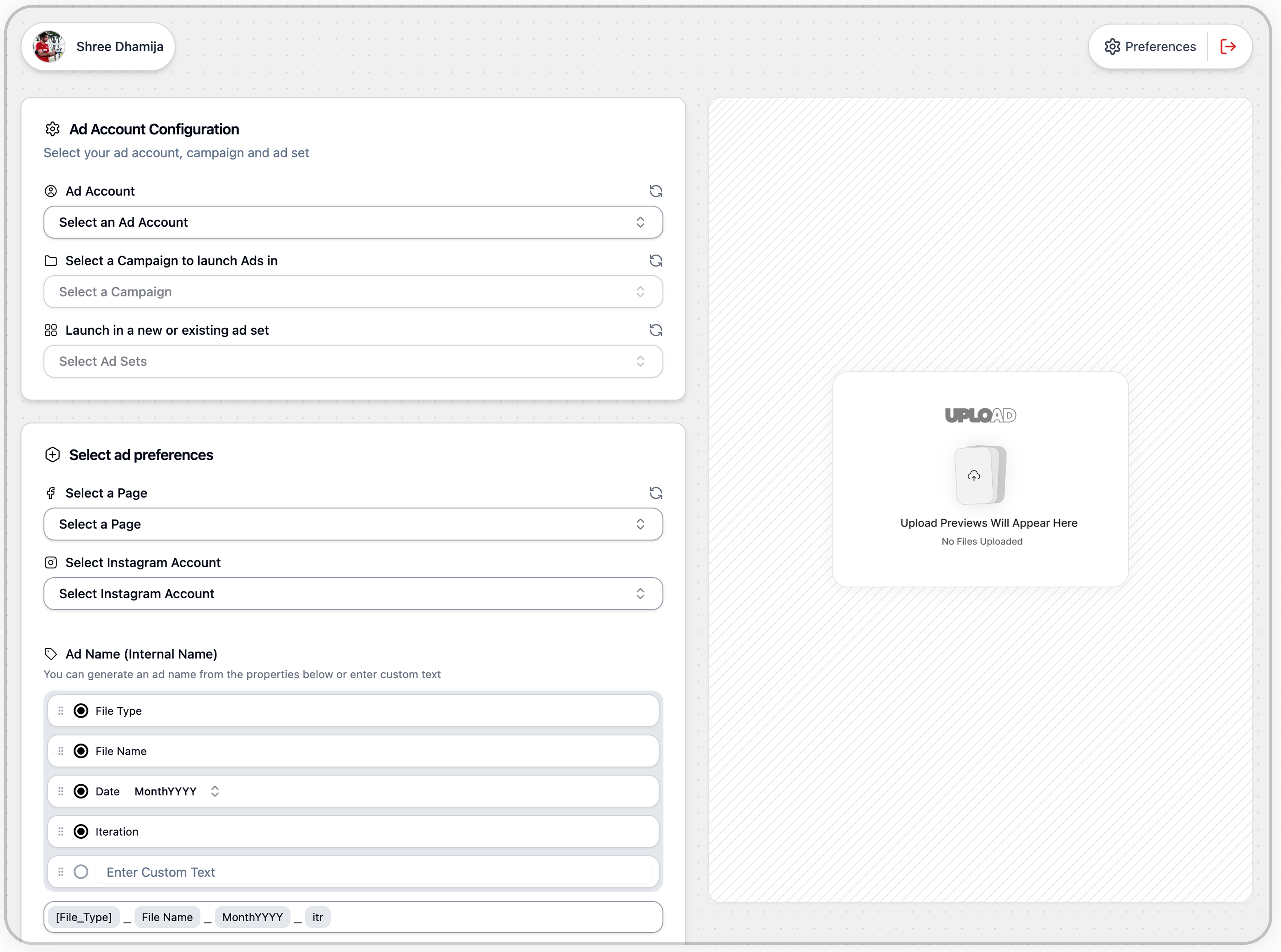Grab the File Name drag handle

[x=61, y=751]
